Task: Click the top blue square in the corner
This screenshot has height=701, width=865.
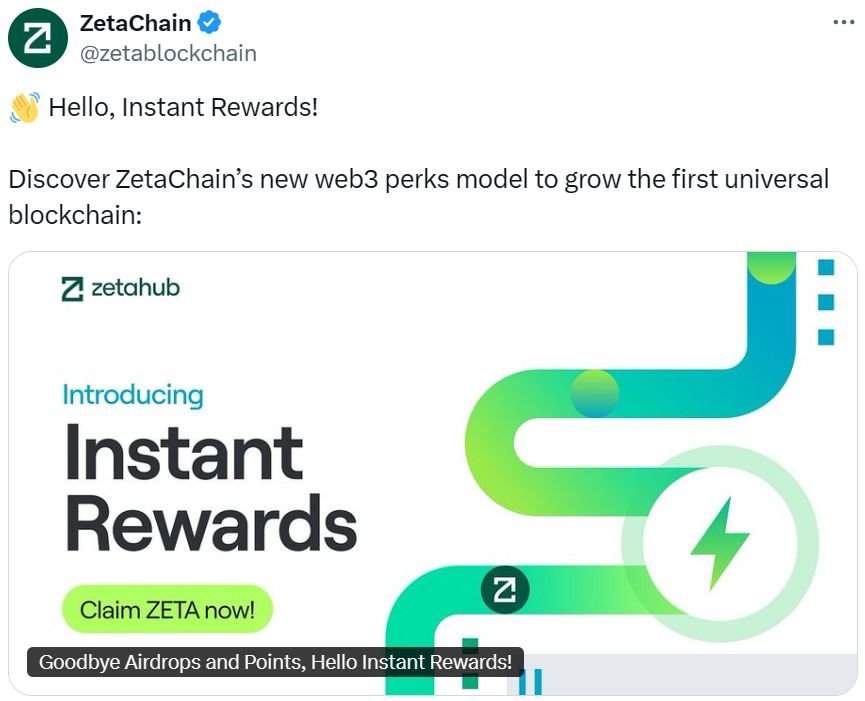Action: click(826, 267)
